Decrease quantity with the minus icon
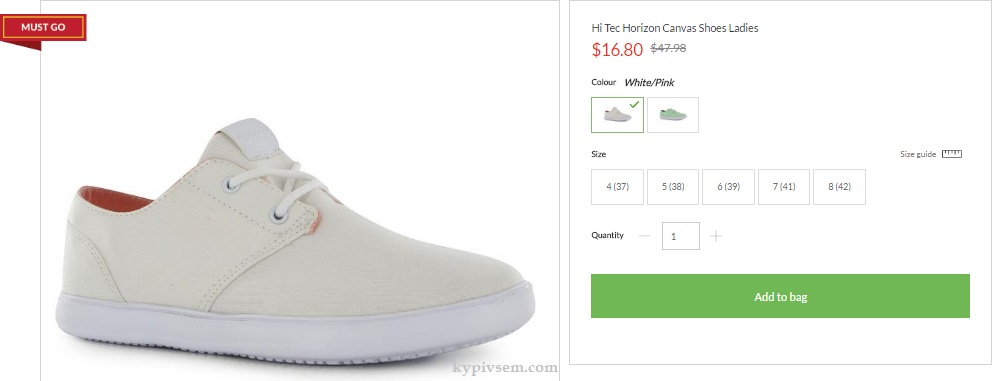This screenshot has height=381, width=993. [645, 236]
